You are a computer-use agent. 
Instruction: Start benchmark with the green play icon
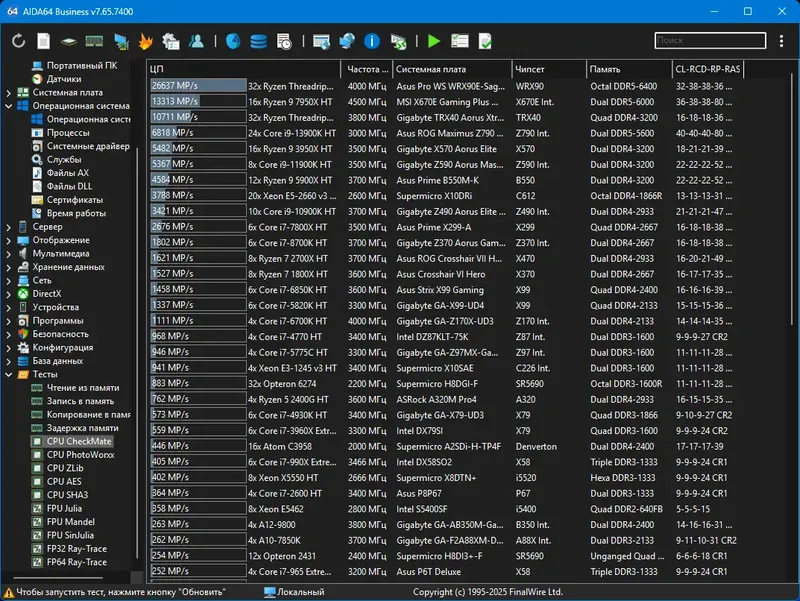(434, 41)
